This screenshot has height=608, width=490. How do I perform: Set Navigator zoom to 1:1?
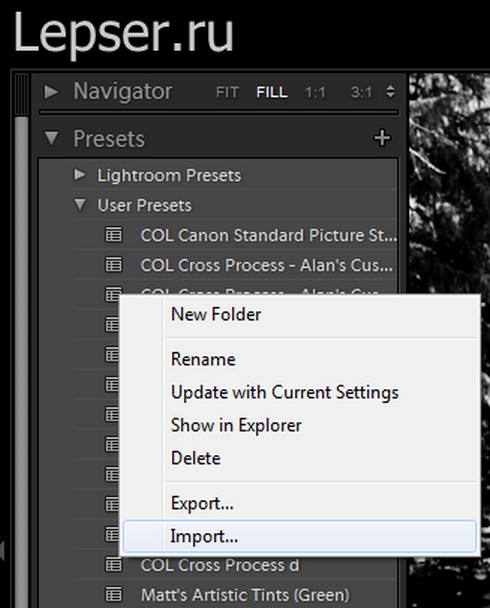pos(315,93)
